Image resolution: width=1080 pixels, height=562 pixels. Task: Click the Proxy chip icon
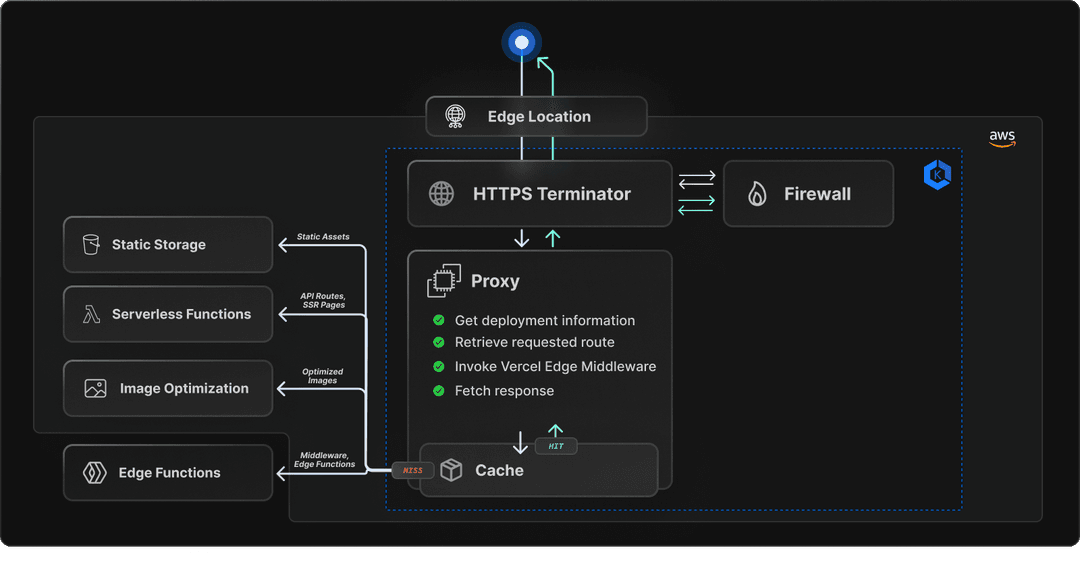click(444, 280)
